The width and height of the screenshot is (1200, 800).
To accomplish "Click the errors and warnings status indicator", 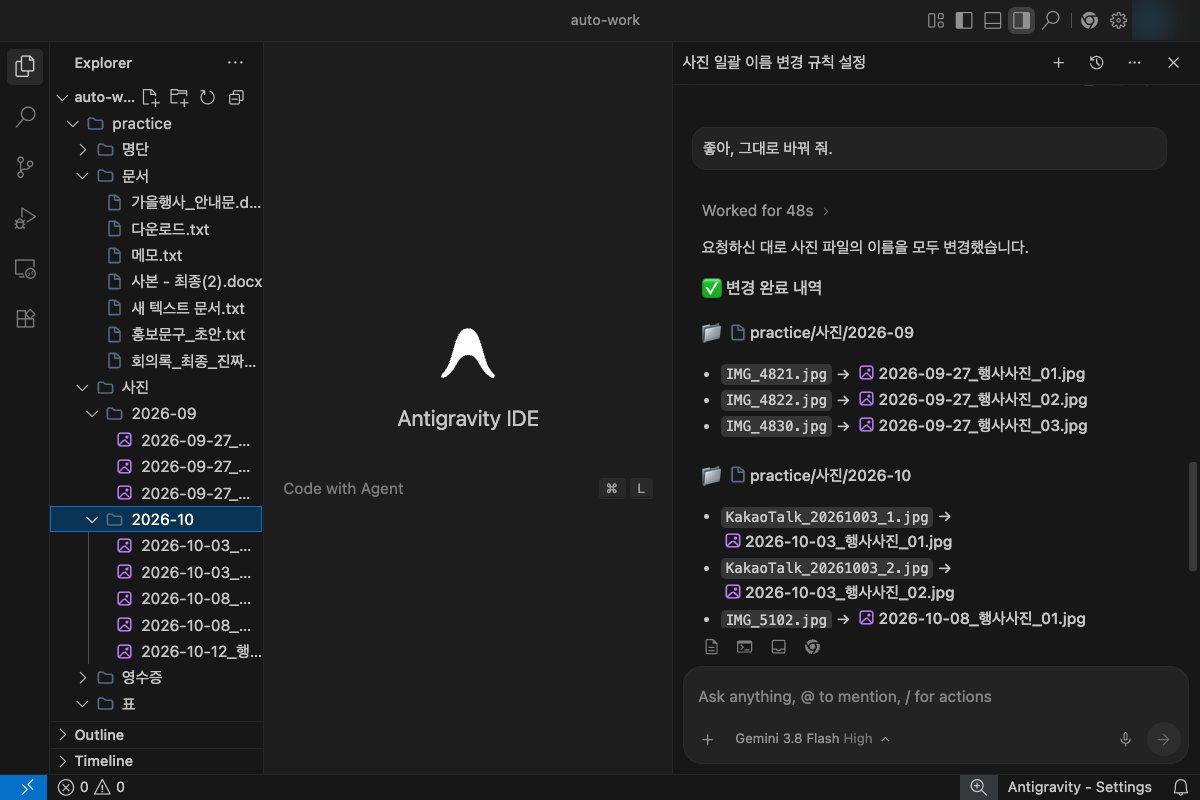I will point(91,787).
